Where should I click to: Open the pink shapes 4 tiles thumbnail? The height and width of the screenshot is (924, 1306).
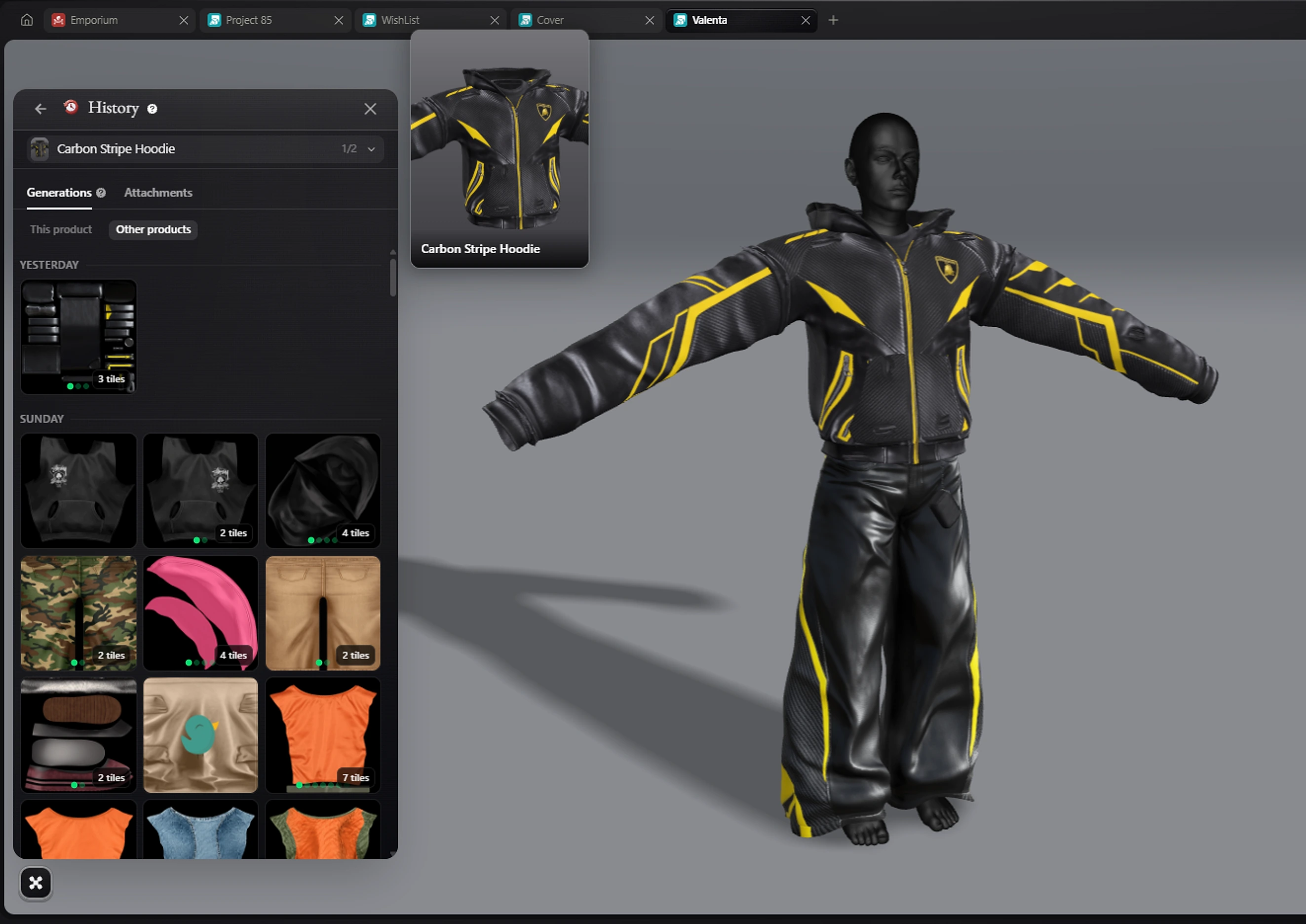coord(200,614)
